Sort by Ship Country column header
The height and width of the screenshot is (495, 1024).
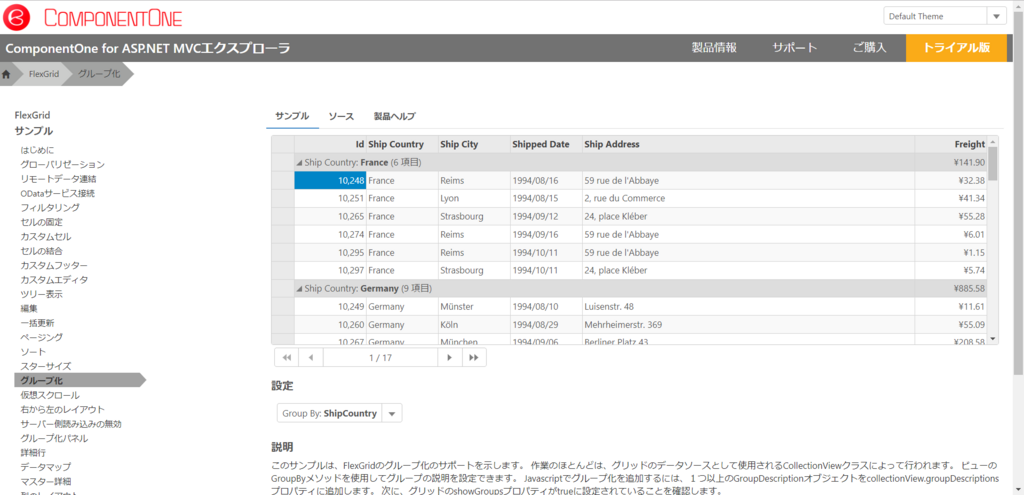point(402,144)
